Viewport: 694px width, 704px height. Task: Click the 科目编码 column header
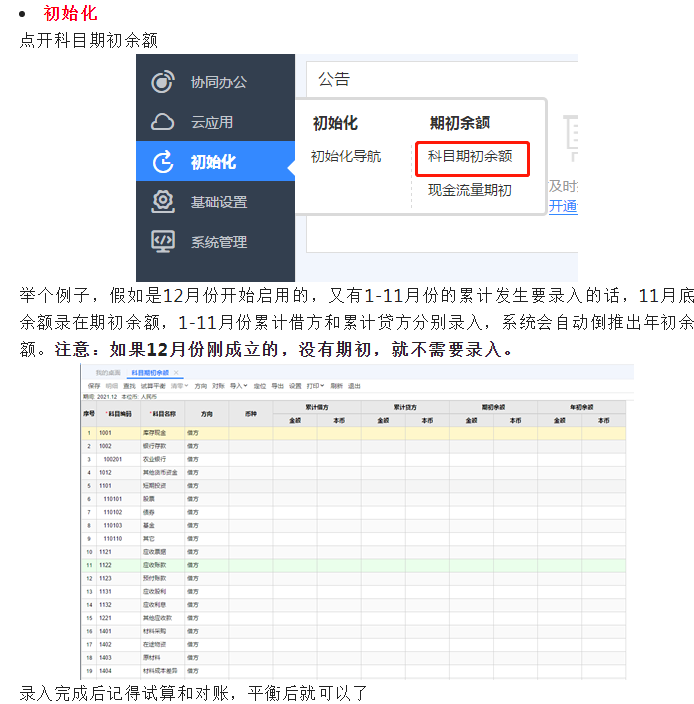click(119, 414)
